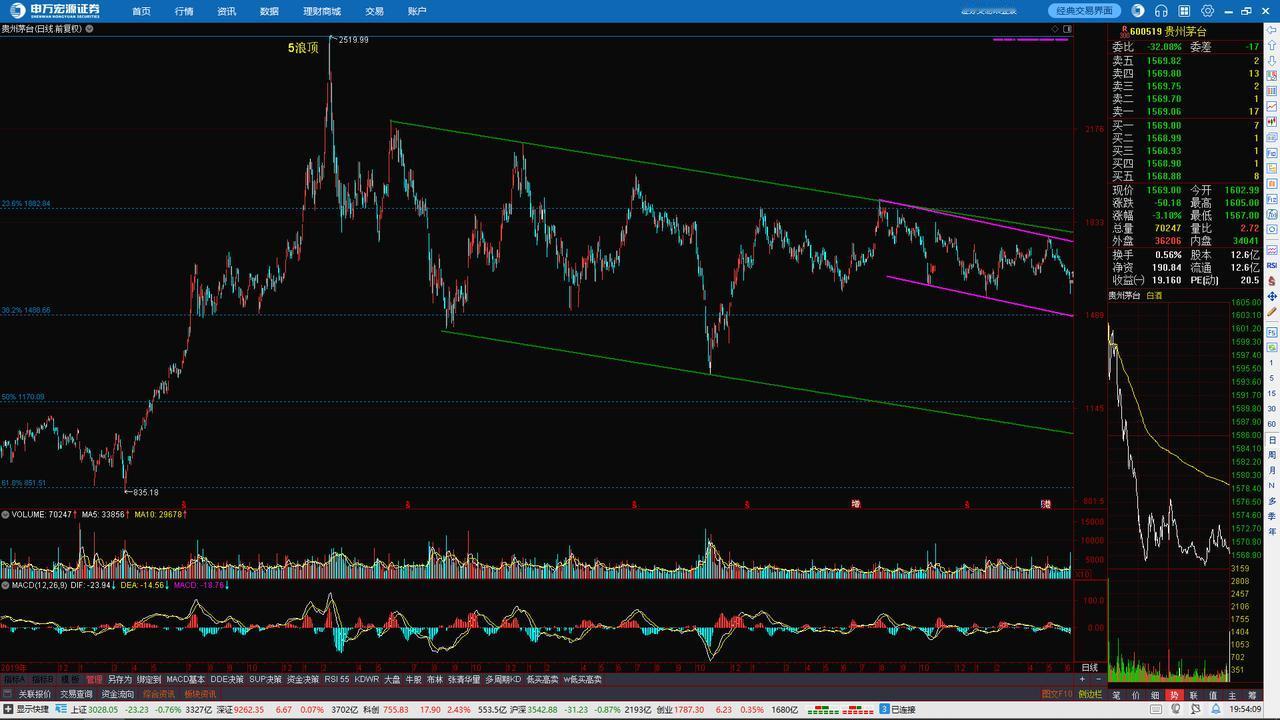
Task: Switch to 经典交易界面 classic trading interface
Action: 1085,11
